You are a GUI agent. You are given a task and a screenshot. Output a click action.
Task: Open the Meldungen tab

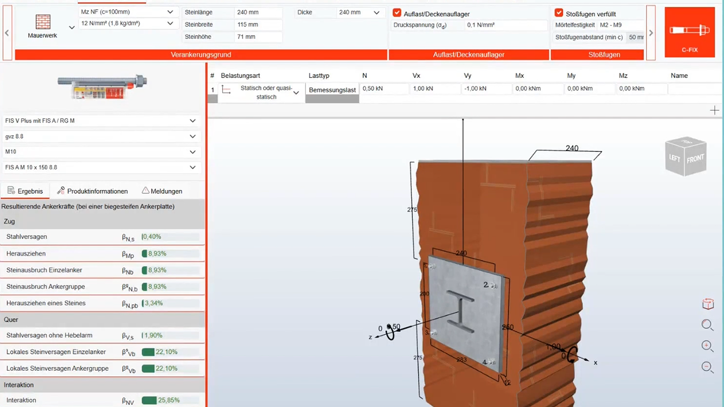tap(161, 191)
